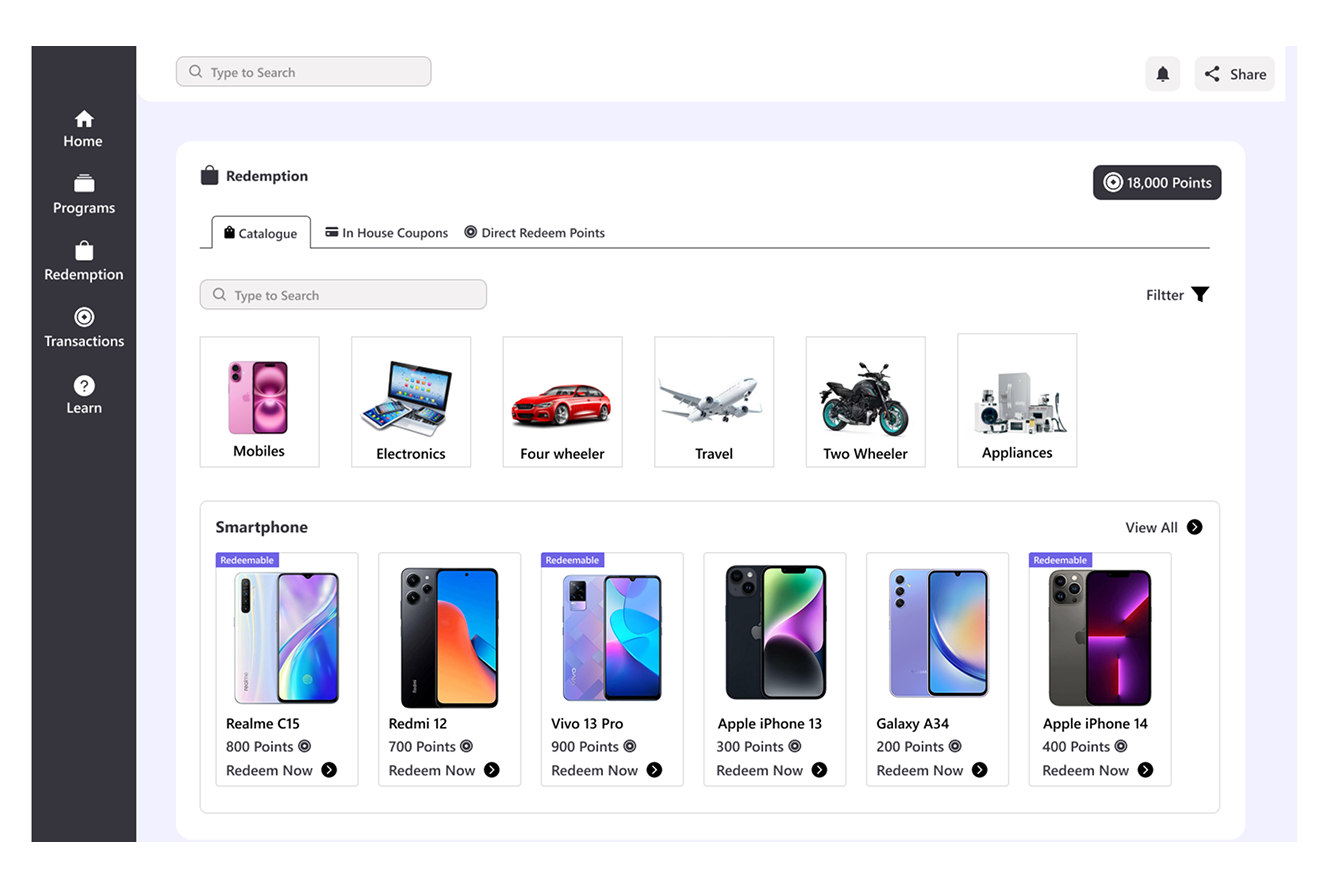
Task: Click Redeem Now for Vivo 13 Pro
Action: click(594, 771)
